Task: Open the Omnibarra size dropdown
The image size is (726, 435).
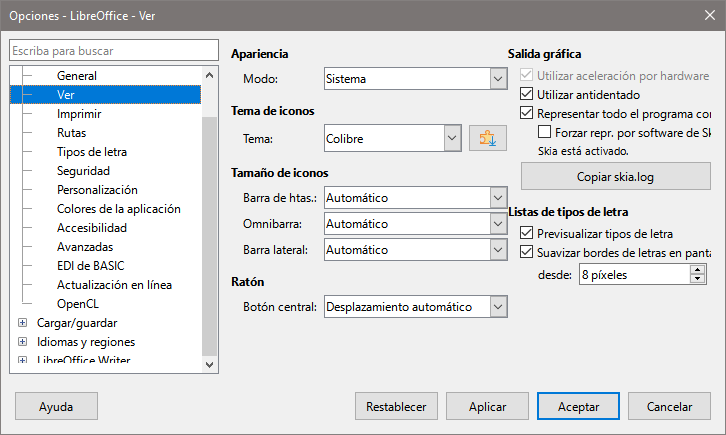Action: click(x=415, y=224)
